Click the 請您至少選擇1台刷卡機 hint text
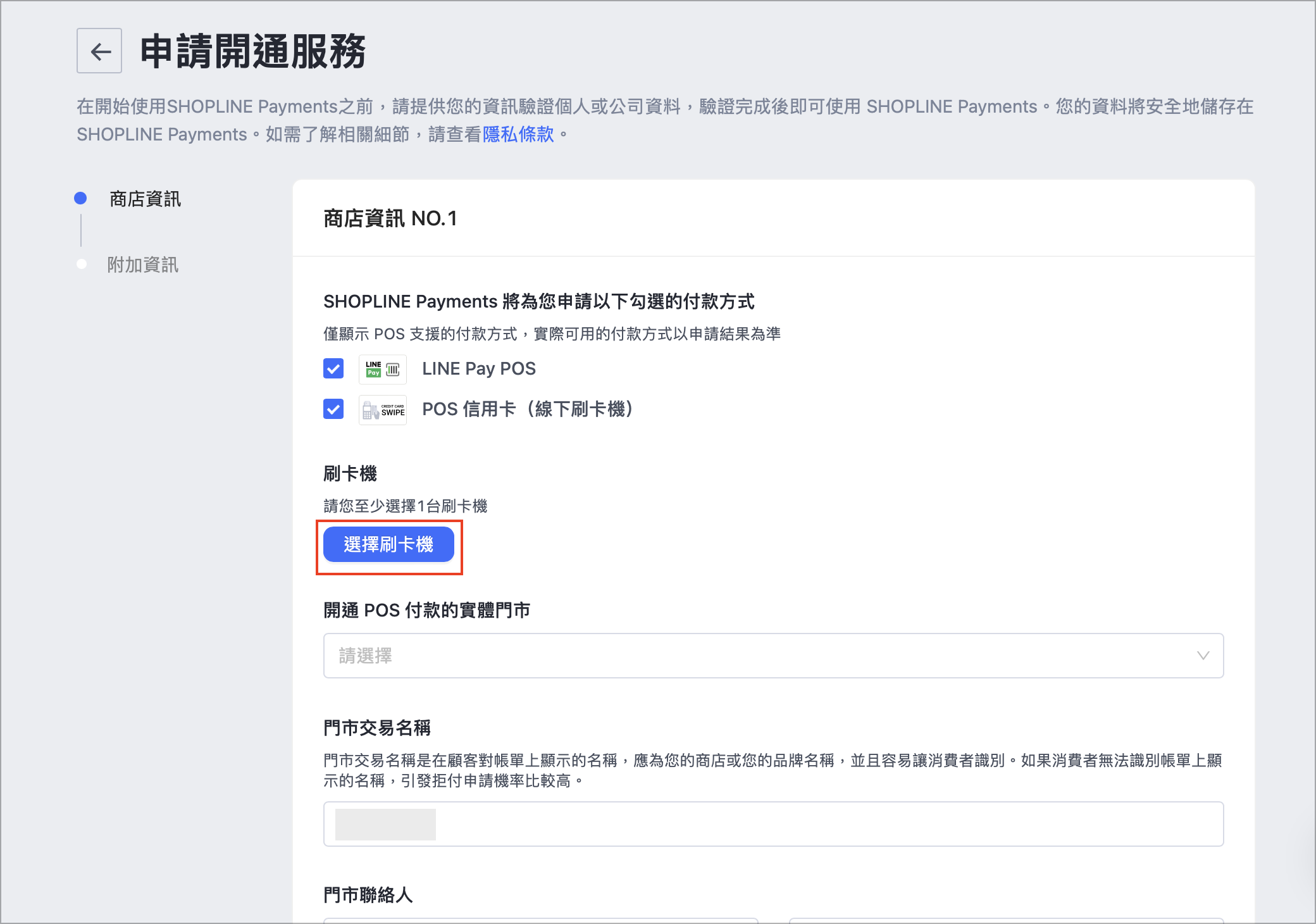This screenshot has width=1316, height=924. [406, 506]
